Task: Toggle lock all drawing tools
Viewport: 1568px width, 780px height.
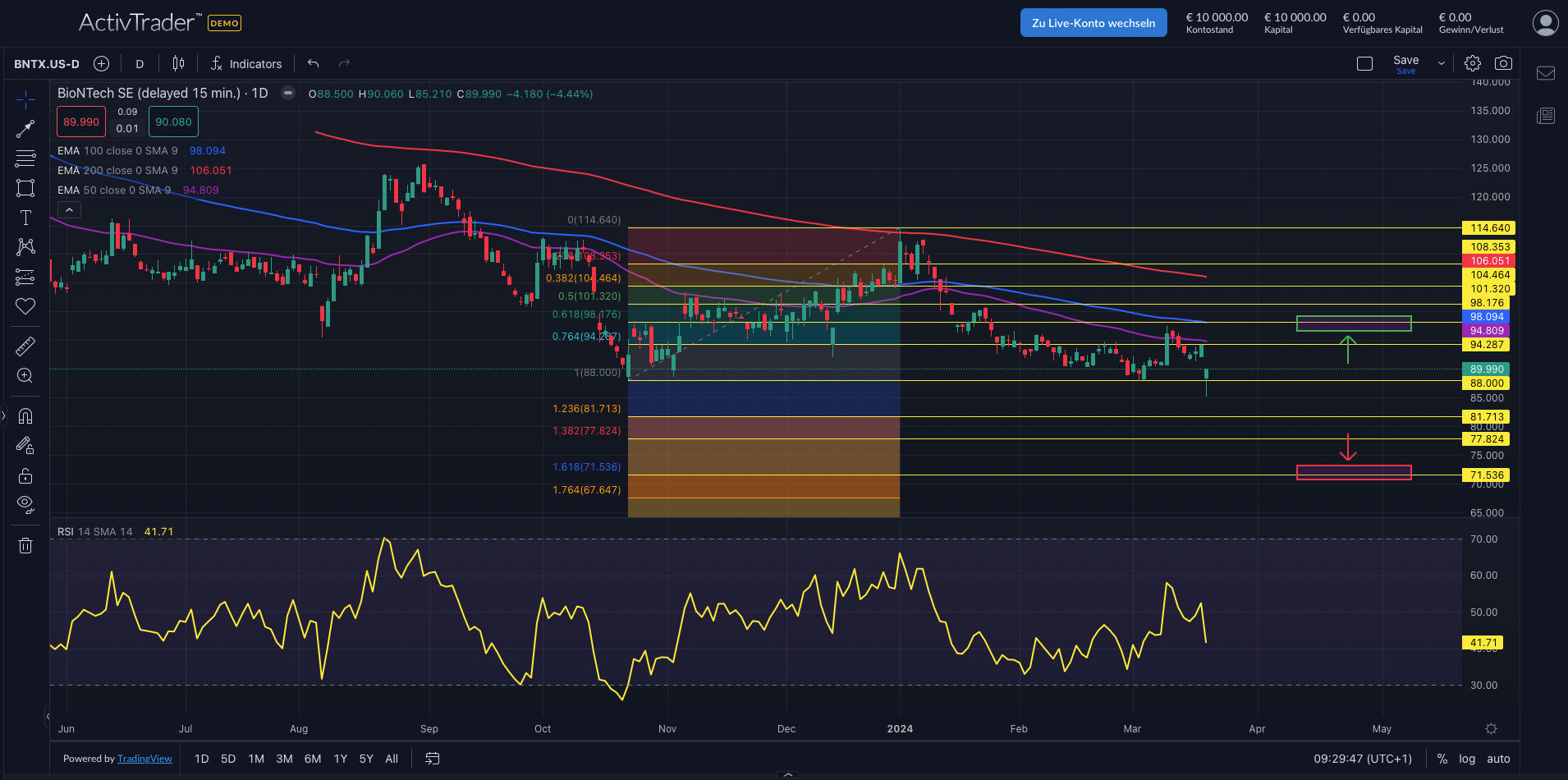Action: [x=25, y=475]
